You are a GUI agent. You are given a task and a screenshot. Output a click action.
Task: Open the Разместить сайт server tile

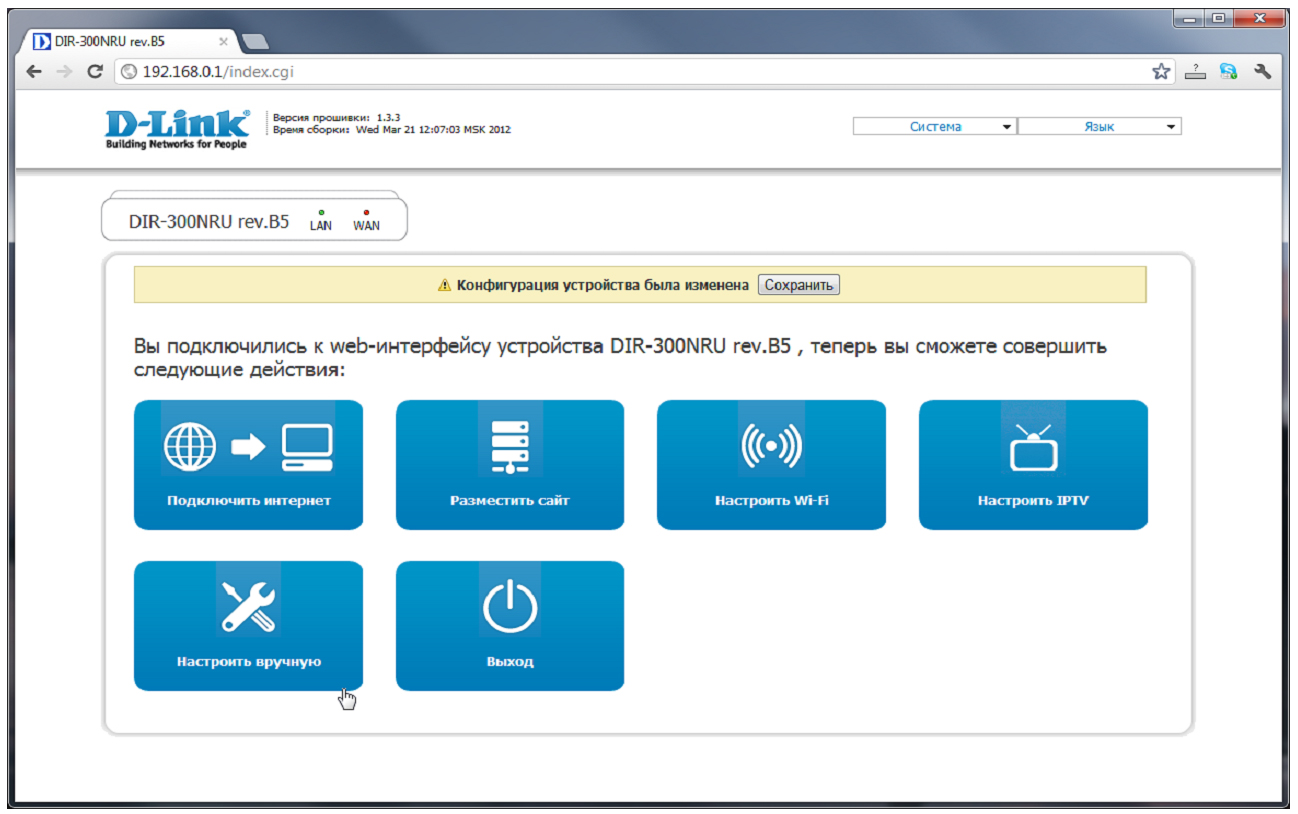pyautogui.click(x=509, y=464)
